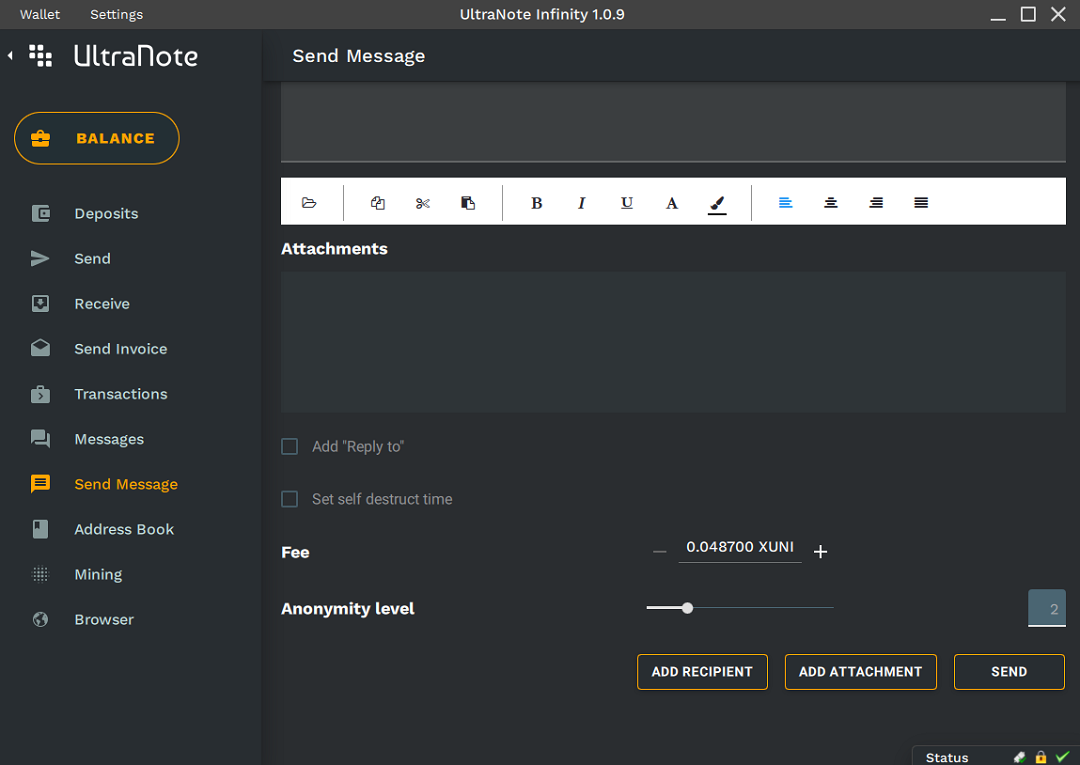Align message text right

876,202
